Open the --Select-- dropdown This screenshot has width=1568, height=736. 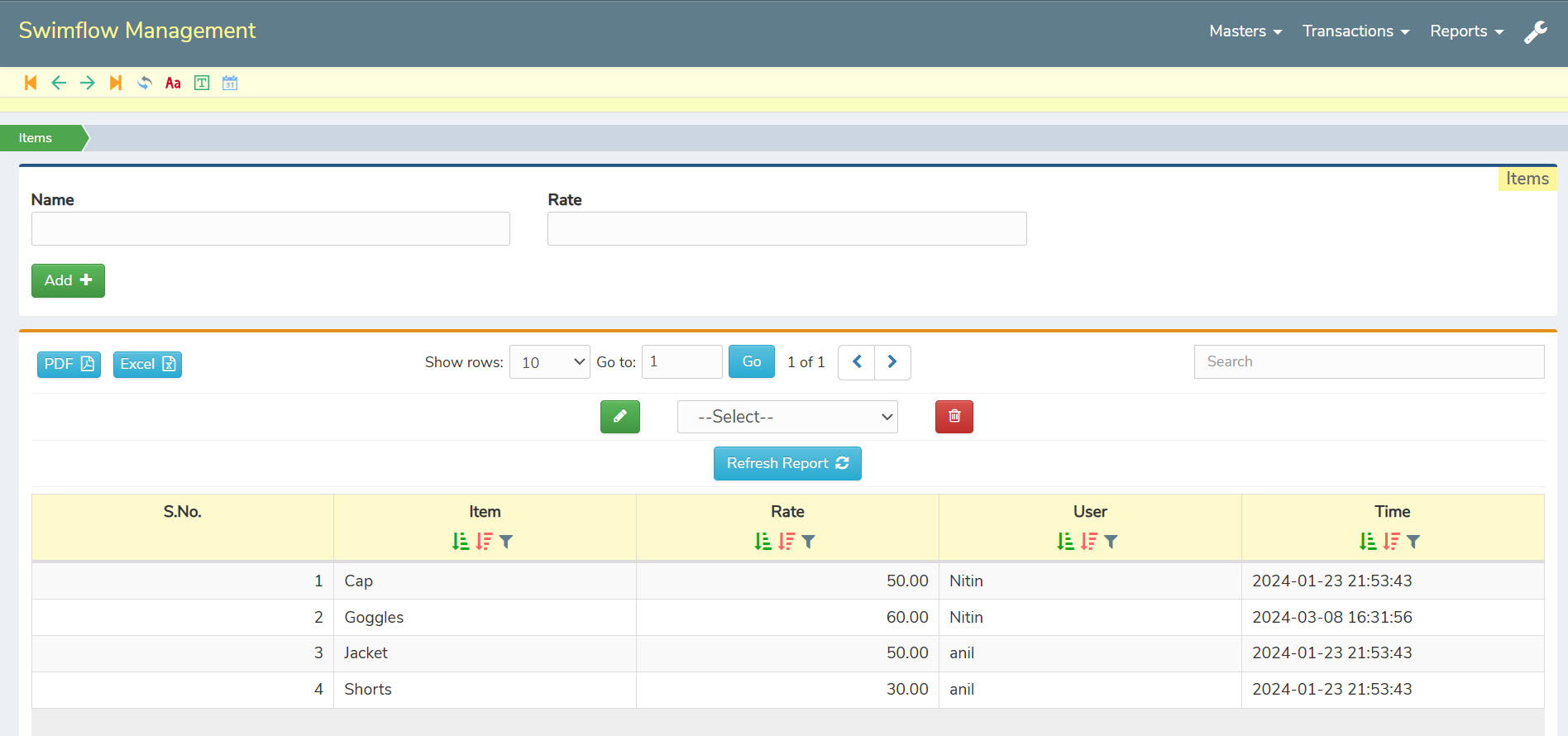point(786,417)
